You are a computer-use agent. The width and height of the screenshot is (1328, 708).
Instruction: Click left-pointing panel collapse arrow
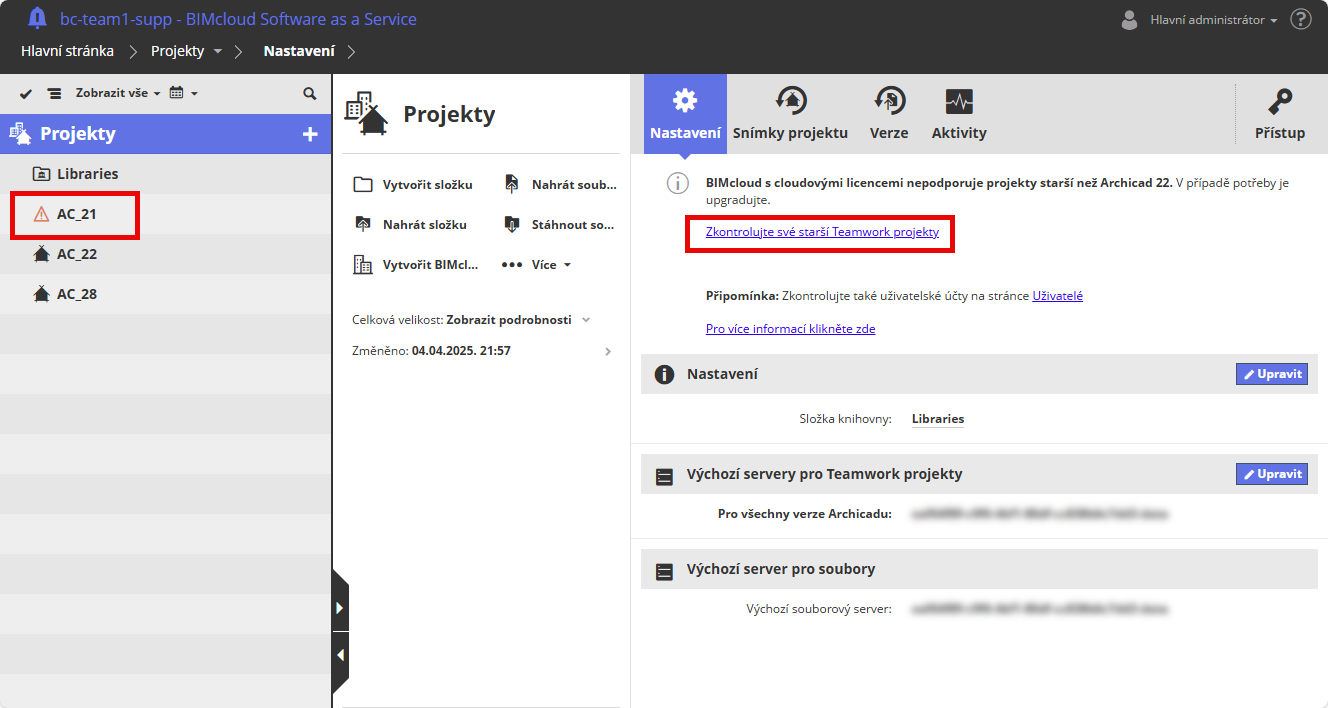click(340, 656)
